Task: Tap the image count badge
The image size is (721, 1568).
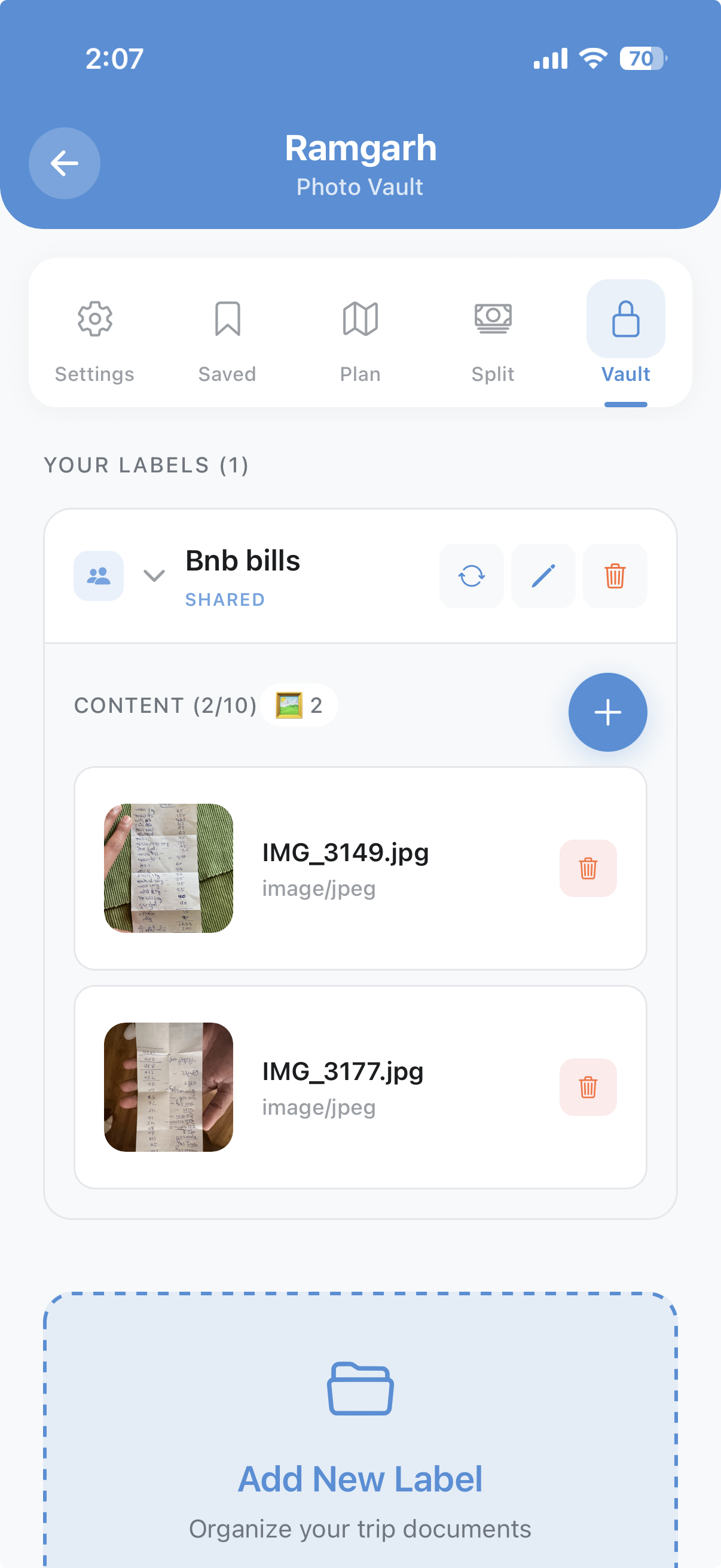Action: pyautogui.click(x=299, y=706)
